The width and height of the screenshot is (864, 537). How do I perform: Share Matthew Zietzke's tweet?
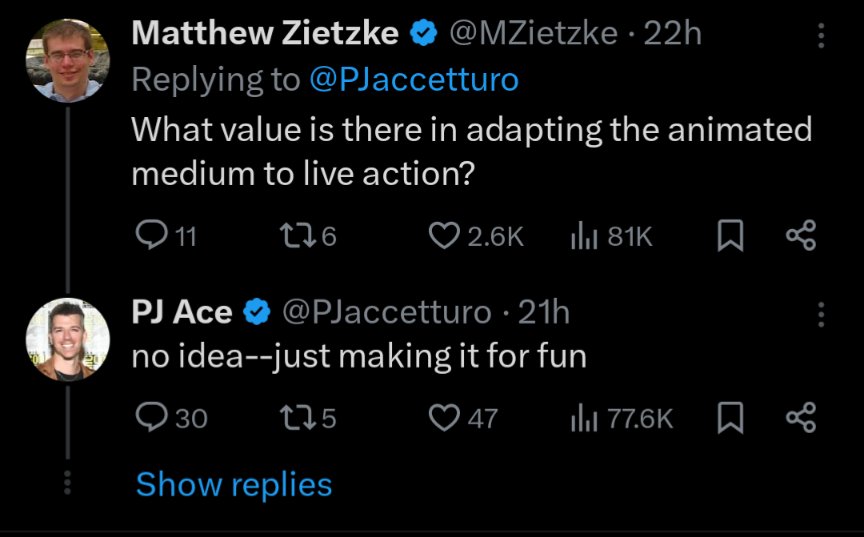click(x=801, y=236)
